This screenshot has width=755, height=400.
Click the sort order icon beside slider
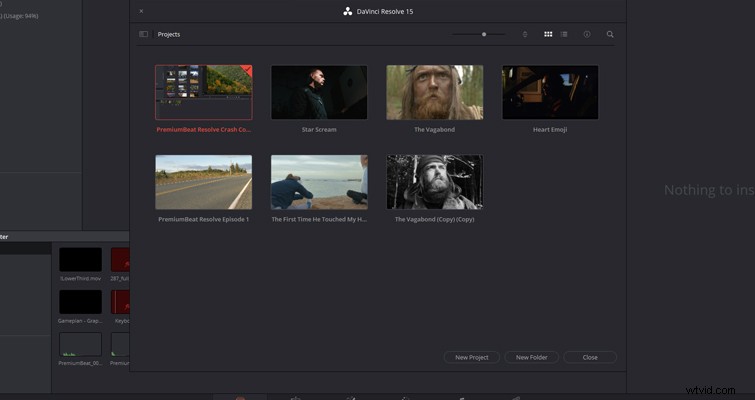click(525, 34)
